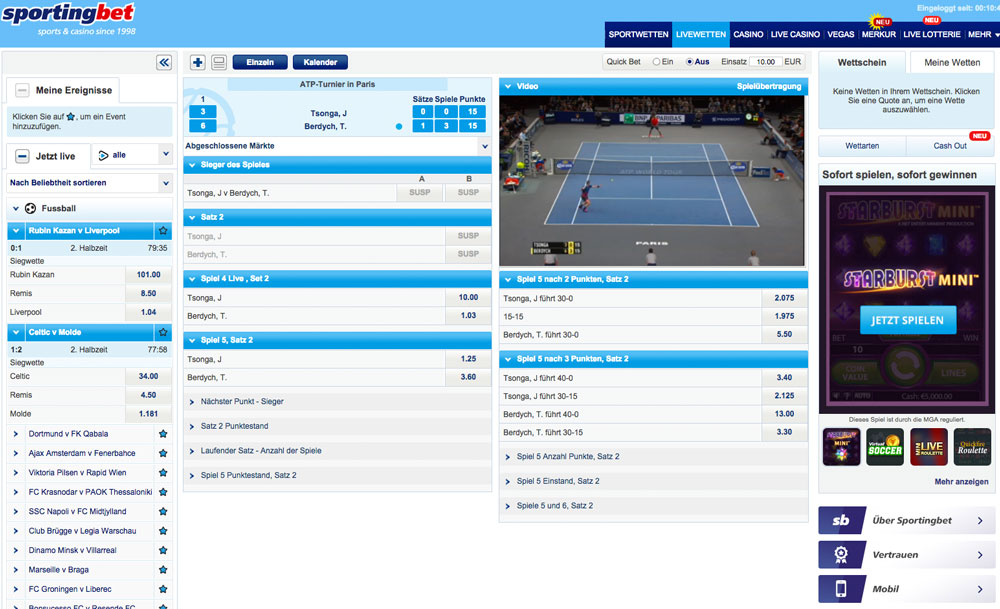Expand Spiele 5 und 6, Satz 2
This screenshot has height=609, width=1000.
coord(508,506)
